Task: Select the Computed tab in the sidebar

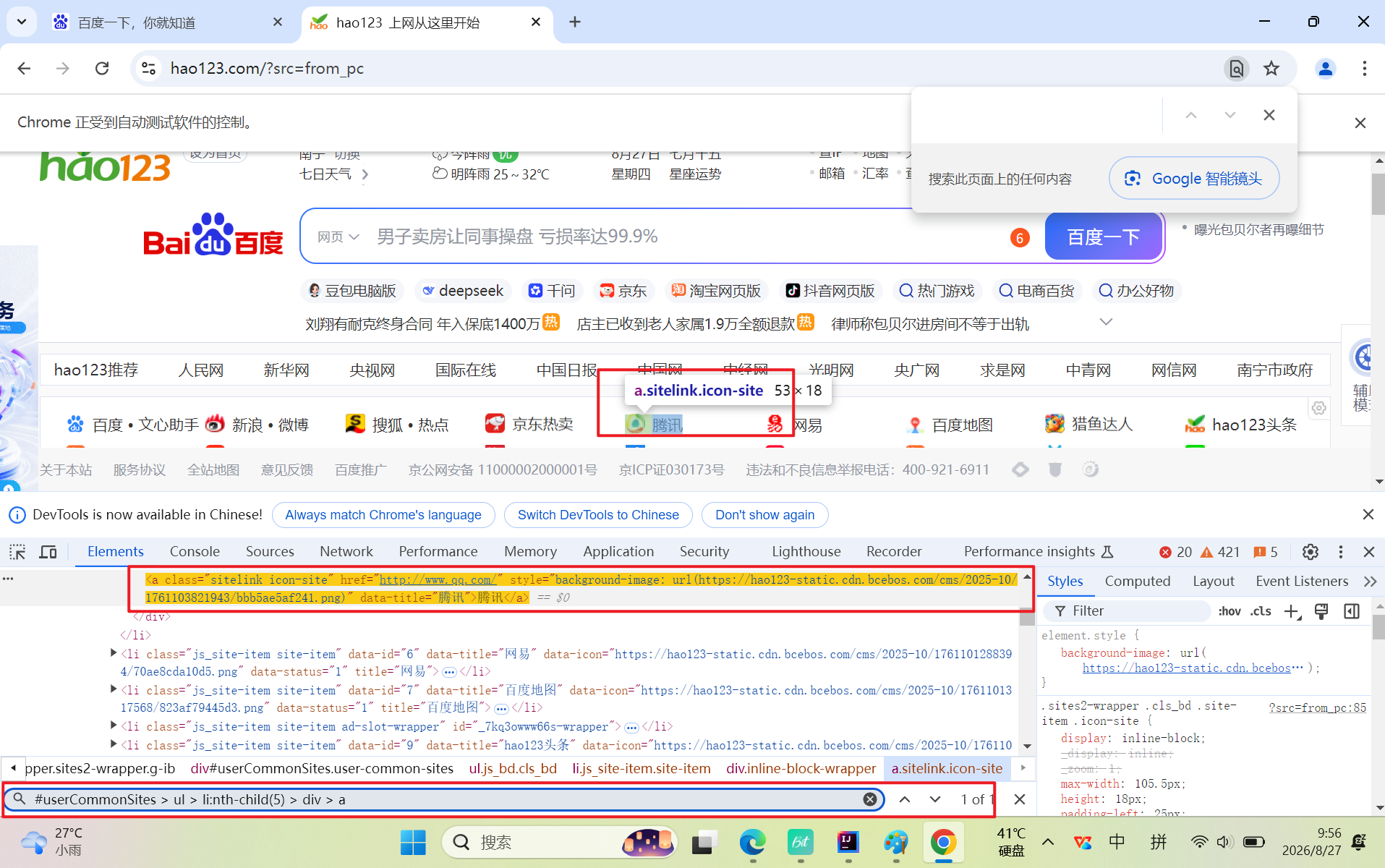Action: [x=1137, y=581]
